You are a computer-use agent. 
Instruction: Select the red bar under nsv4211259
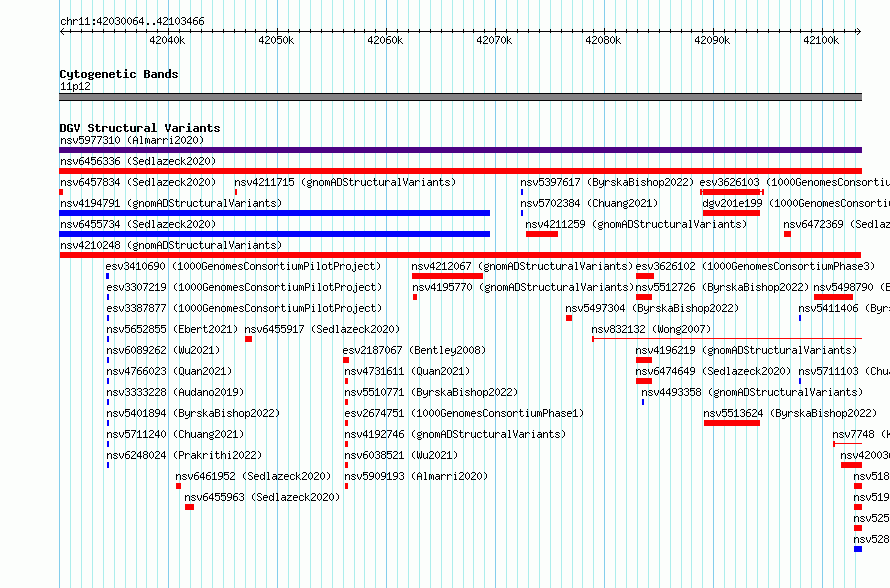click(541, 234)
